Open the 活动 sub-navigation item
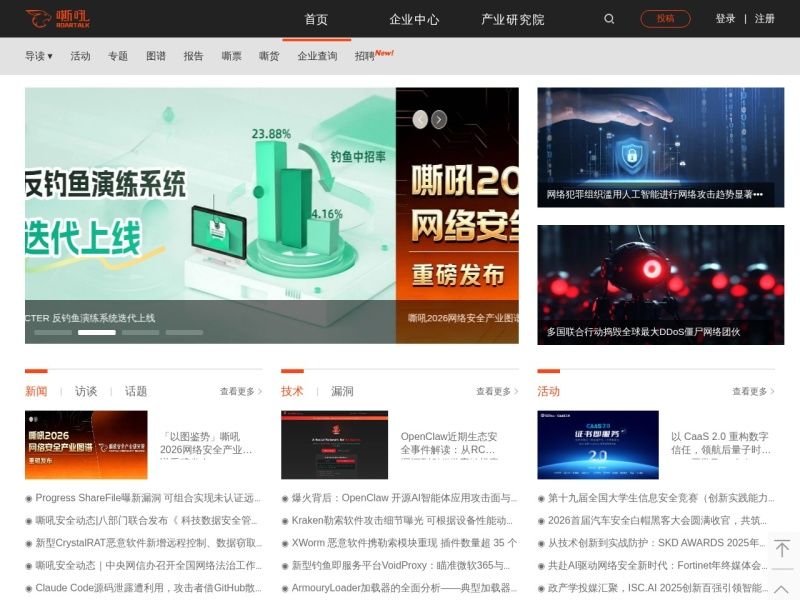The width and height of the screenshot is (800, 600). [80, 56]
